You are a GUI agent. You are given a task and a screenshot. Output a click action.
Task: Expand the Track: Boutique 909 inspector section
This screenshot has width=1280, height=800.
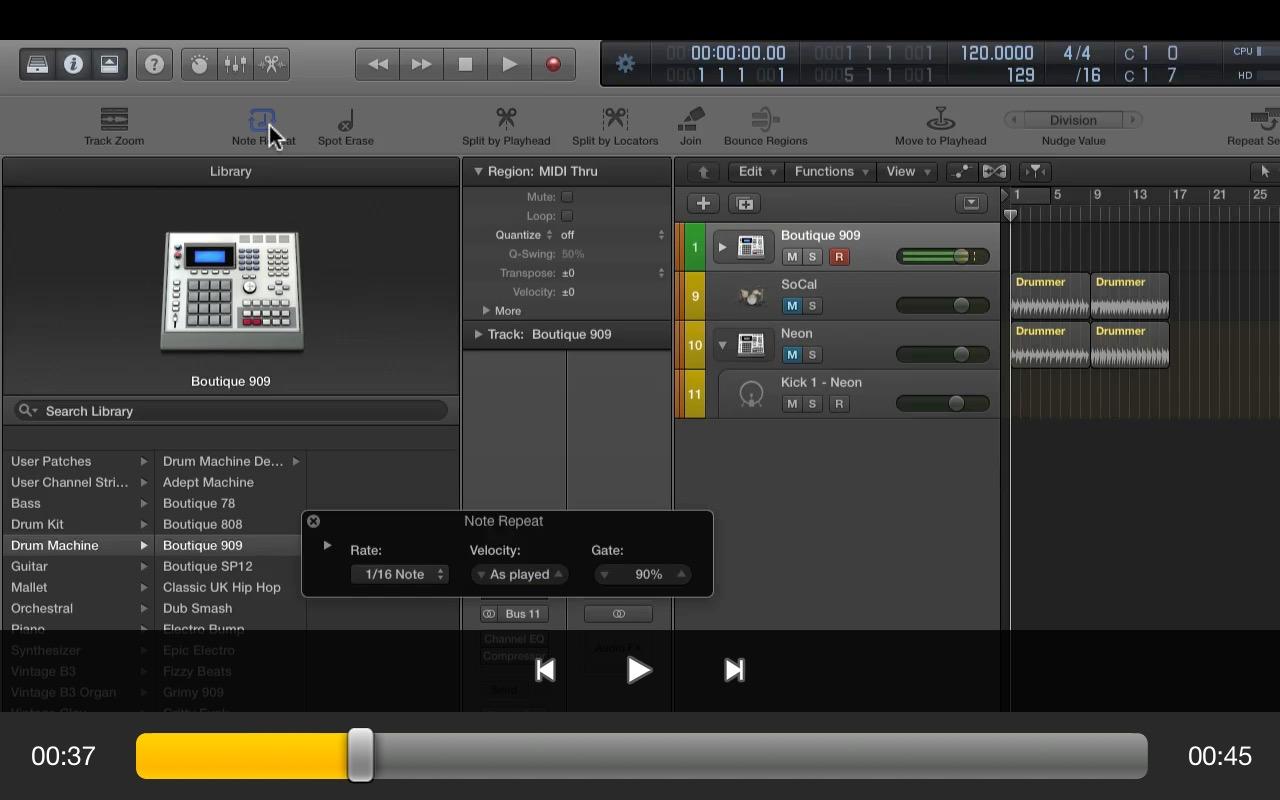pos(479,334)
